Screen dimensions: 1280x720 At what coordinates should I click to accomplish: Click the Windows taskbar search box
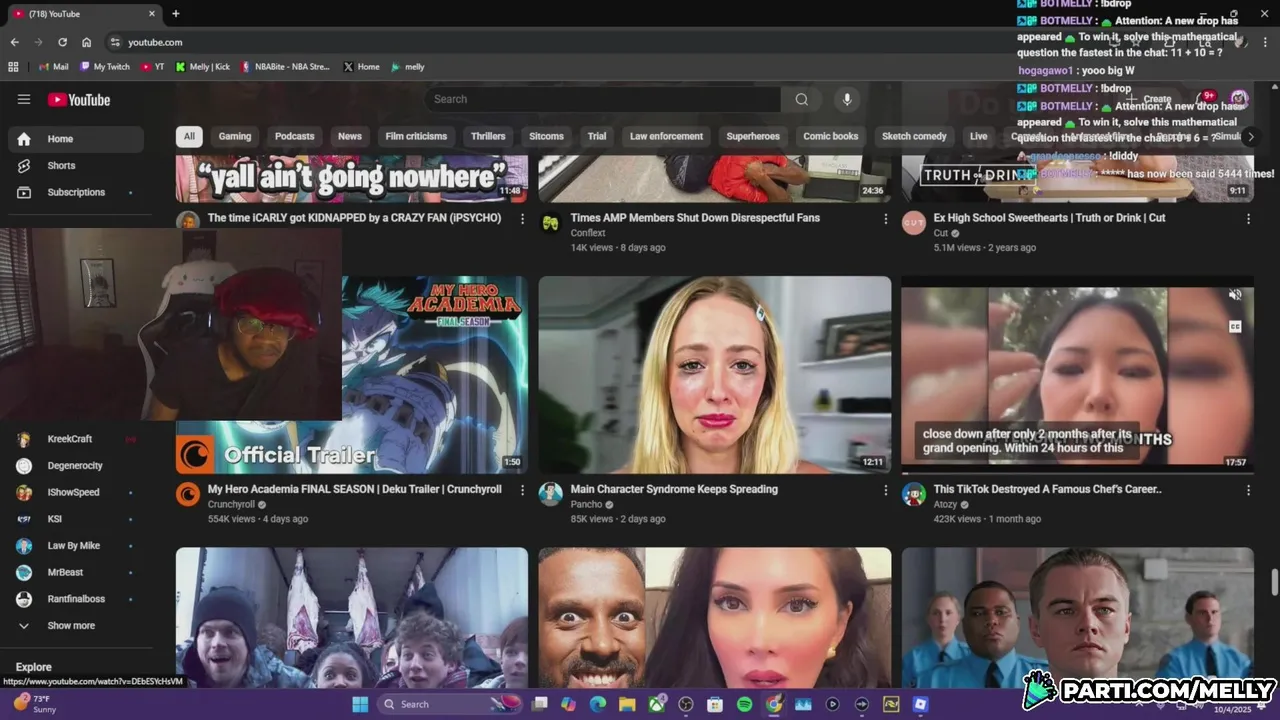pos(450,704)
